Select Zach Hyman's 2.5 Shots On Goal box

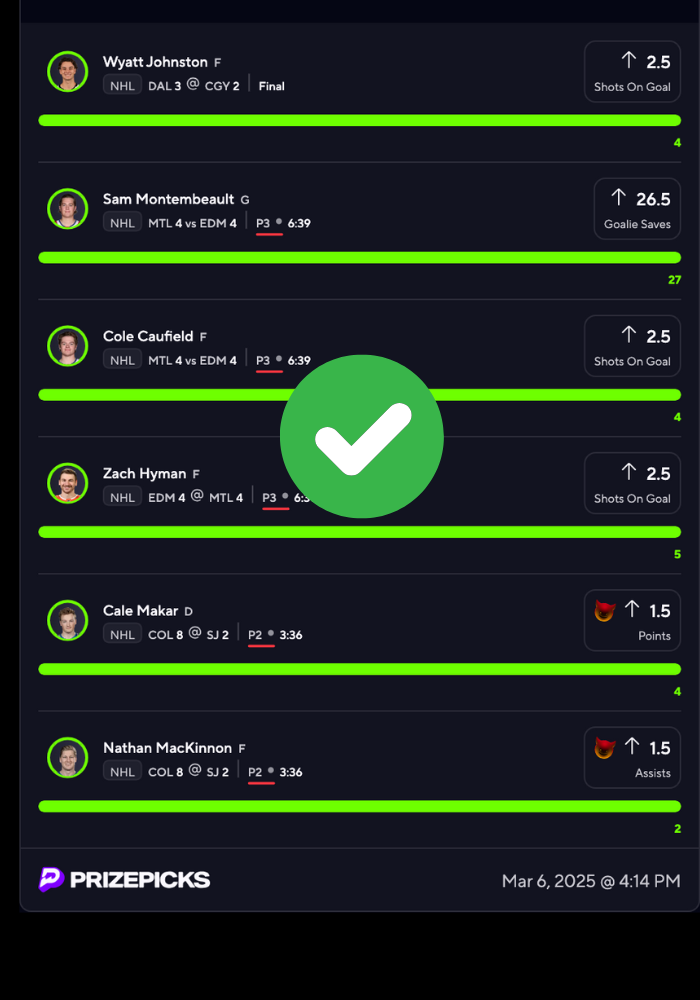coord(632,483)
